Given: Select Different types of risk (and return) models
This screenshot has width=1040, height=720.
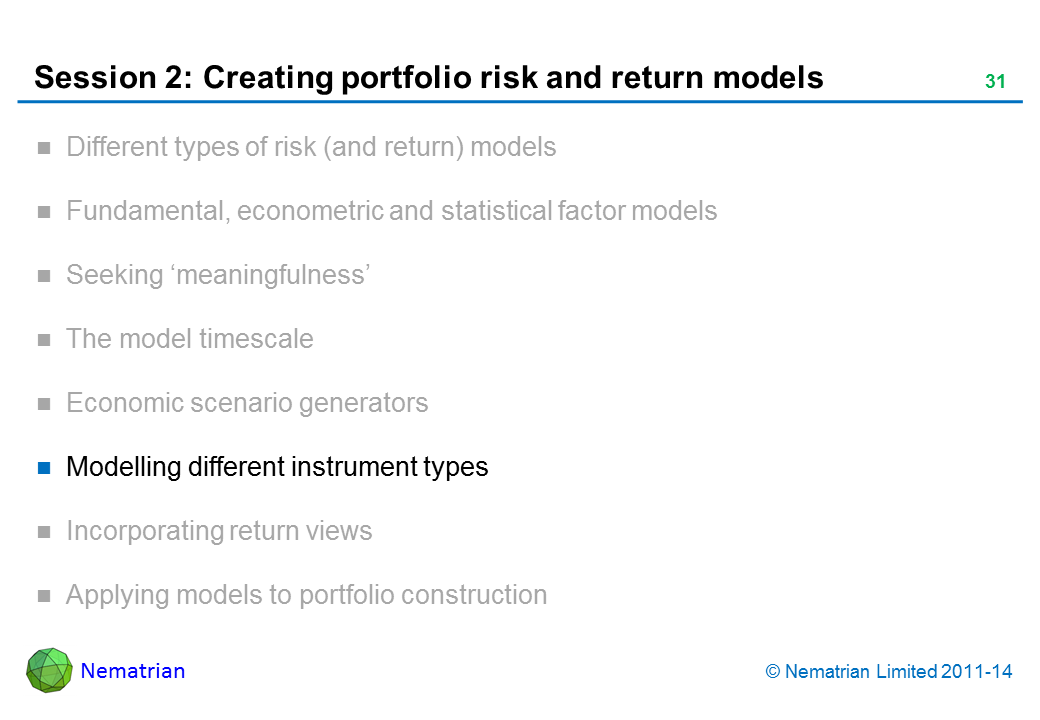Looking at the screenshot, I should [x=311, y=148].
